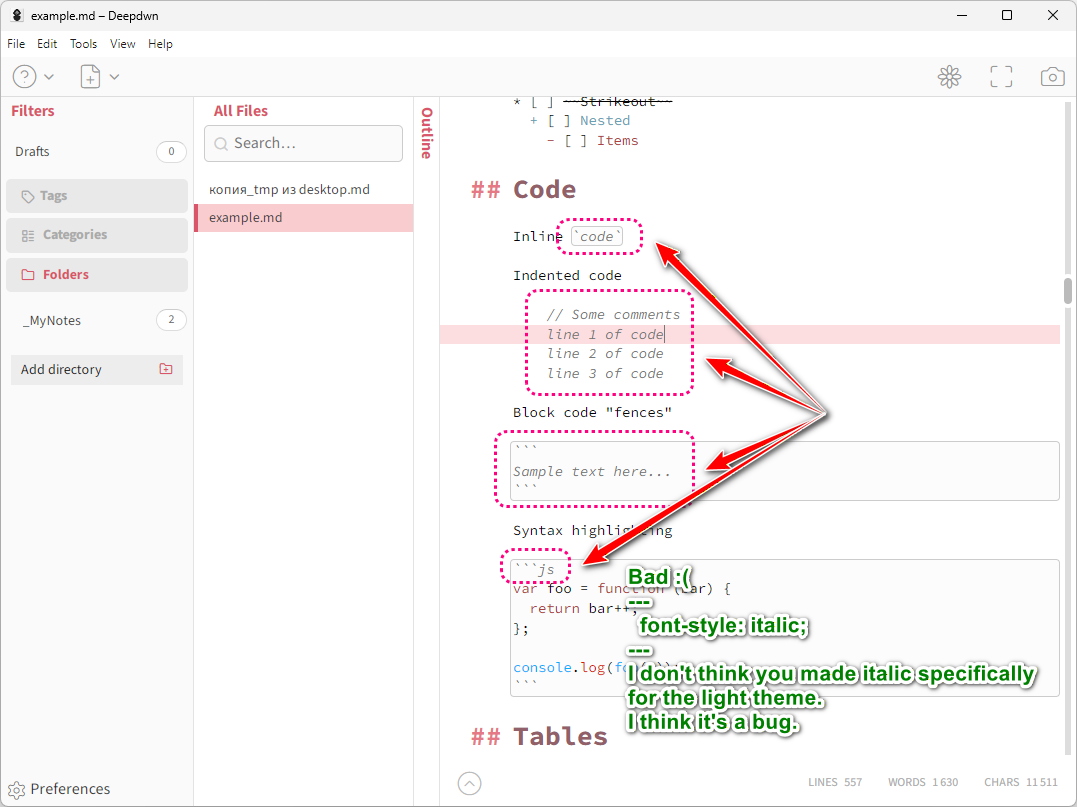Screen dimensions: 1077x807
Task: Click the 'Indented code' text line
Action: (x=567, y=275)
